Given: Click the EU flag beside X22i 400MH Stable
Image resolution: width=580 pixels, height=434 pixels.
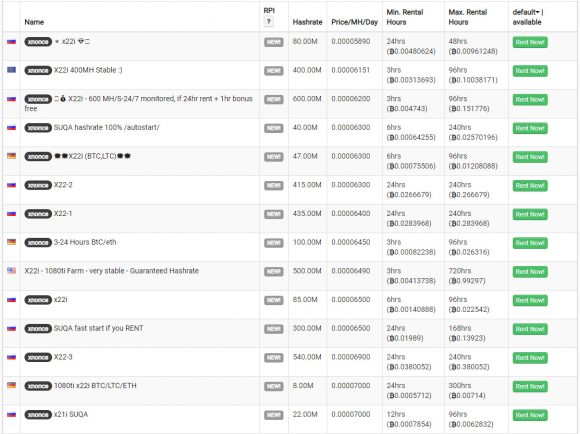Looking at the screenshot, I should (x=11, y=70).
